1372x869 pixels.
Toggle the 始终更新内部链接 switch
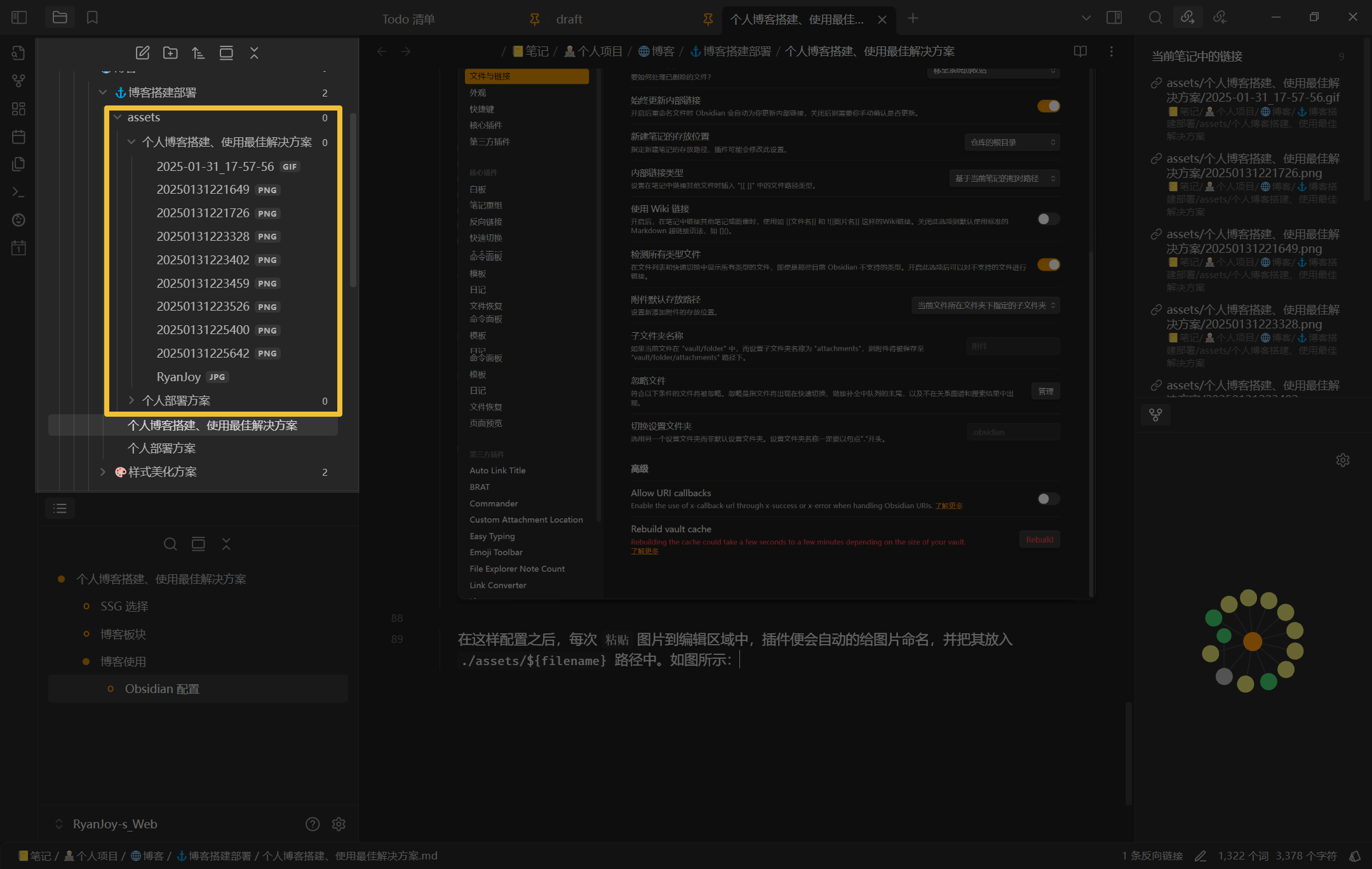click(x=1048, y=106)
